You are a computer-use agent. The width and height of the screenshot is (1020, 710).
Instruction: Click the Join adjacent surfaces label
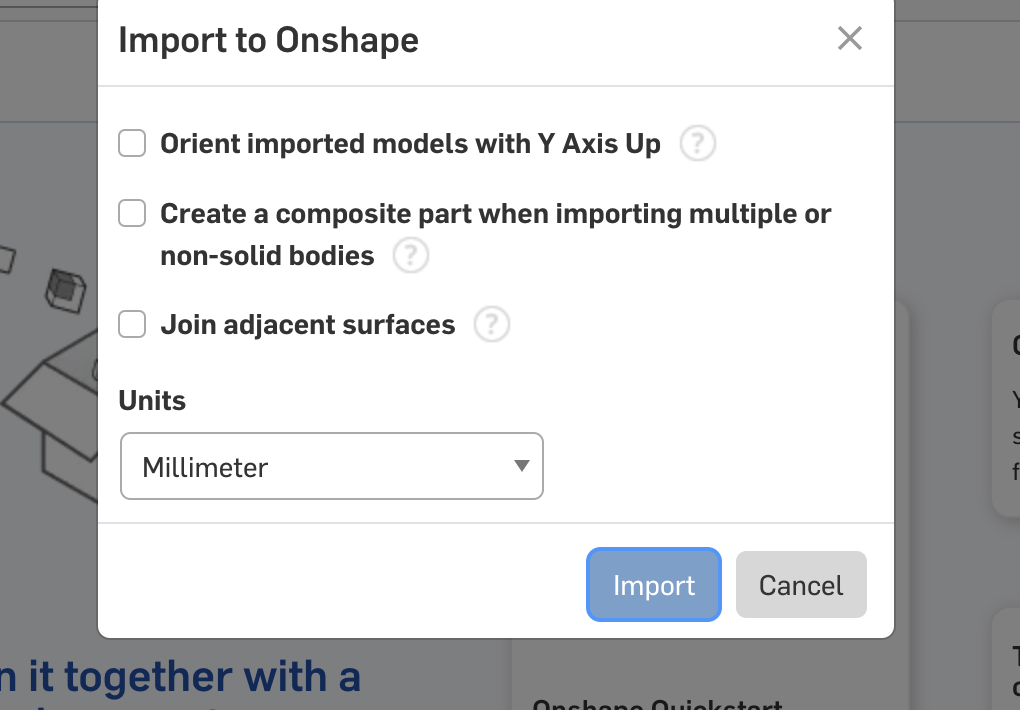click(x=308, y=325)
